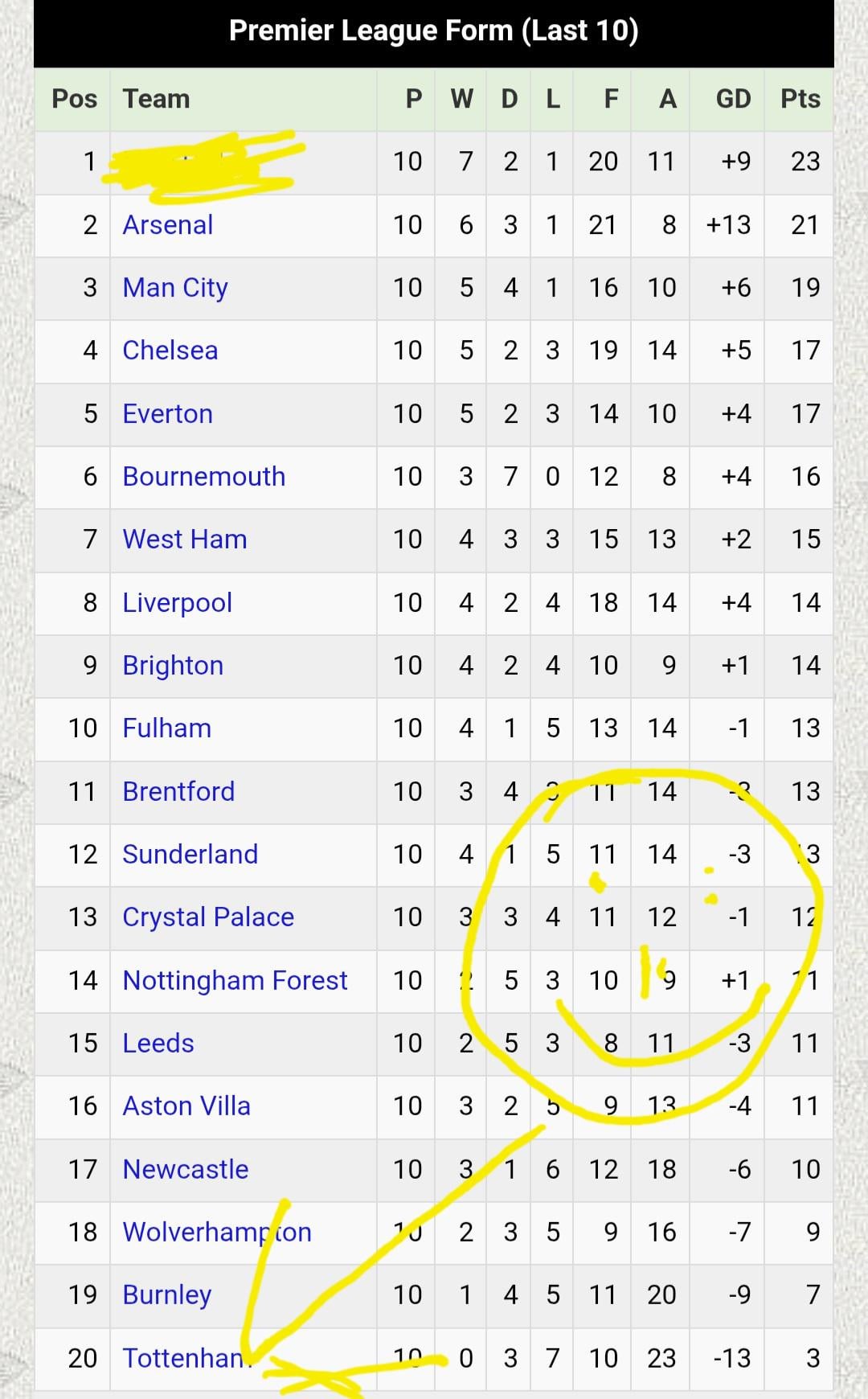Select the Crystal Palace link
This screenshot has width=868, height=1399.
click(x=208, y=917)
